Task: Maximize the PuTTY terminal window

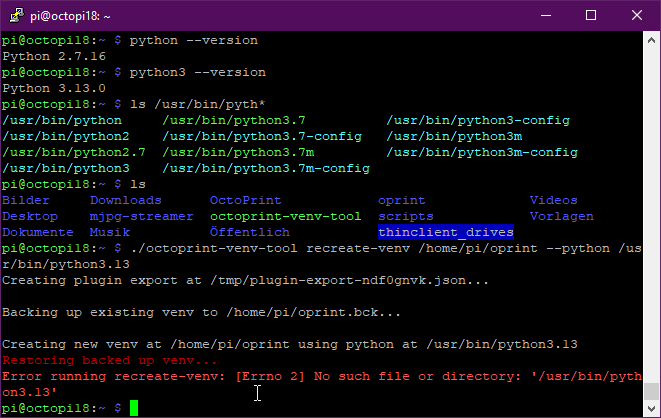Action: click(x=591, y=15)
